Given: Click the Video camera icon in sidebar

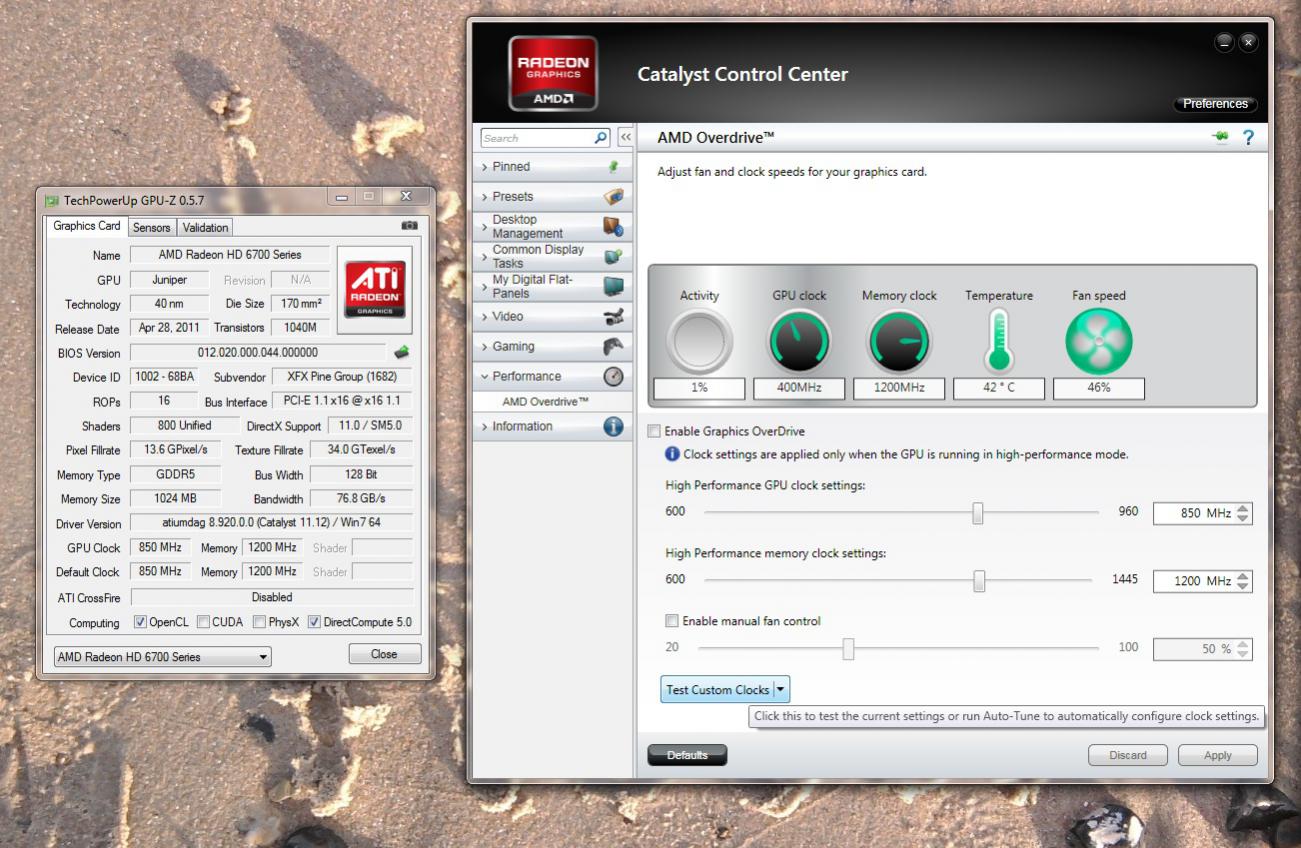Looking at the screenshot, I should 614,317.
